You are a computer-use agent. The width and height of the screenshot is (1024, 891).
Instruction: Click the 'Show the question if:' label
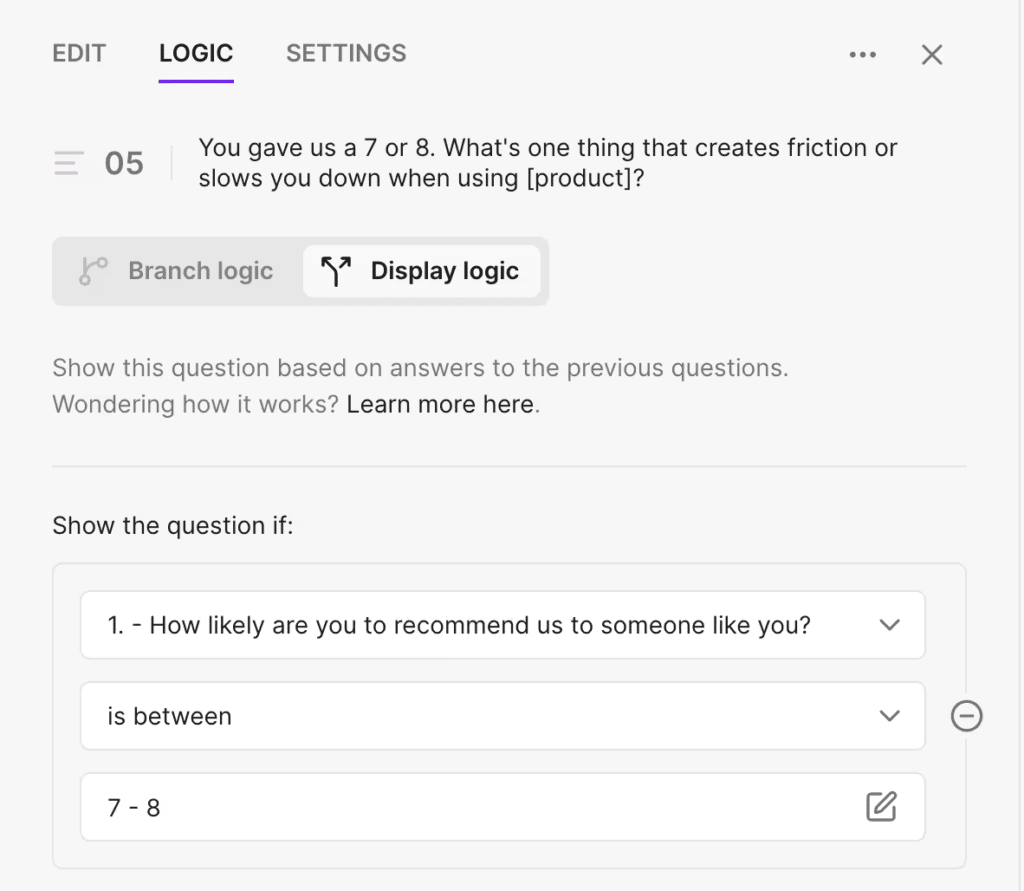173,525
